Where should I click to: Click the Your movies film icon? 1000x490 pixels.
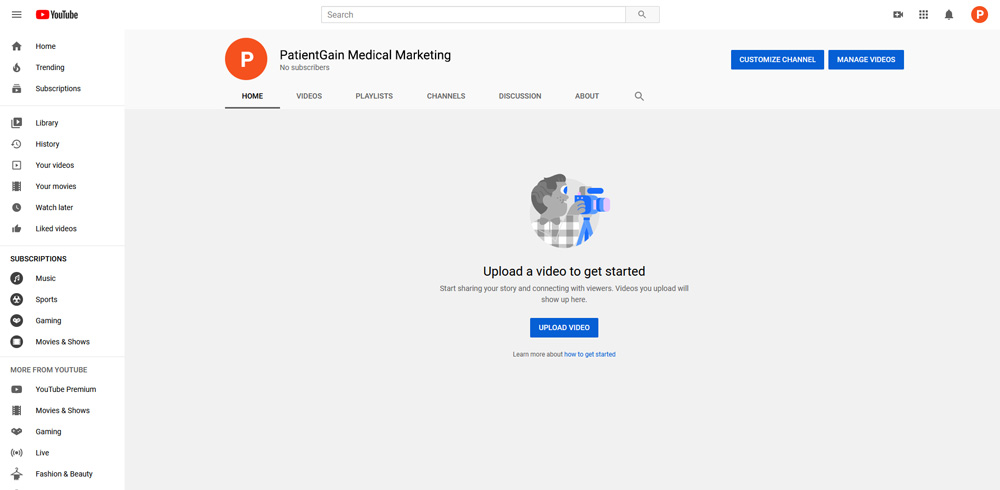pyautogui.click(x=17, y=186)
